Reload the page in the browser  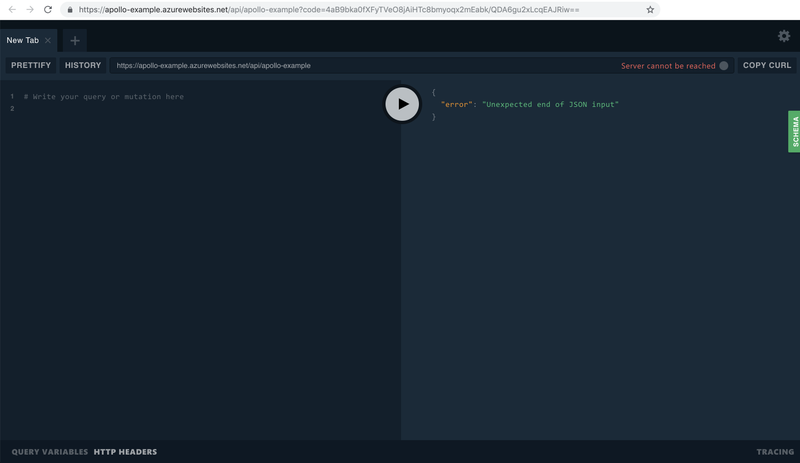point(47,9)
